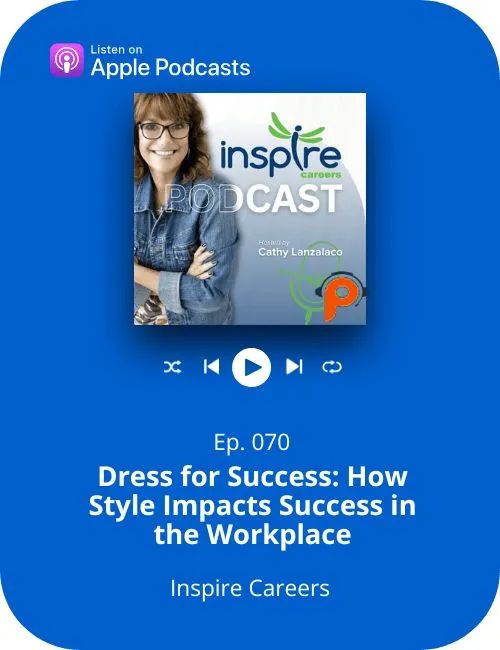The width and height of the screenshot is (500, 650).
Task: Click host name 'Cathy Lanzalaco' on cover
Action: (300, 252)
